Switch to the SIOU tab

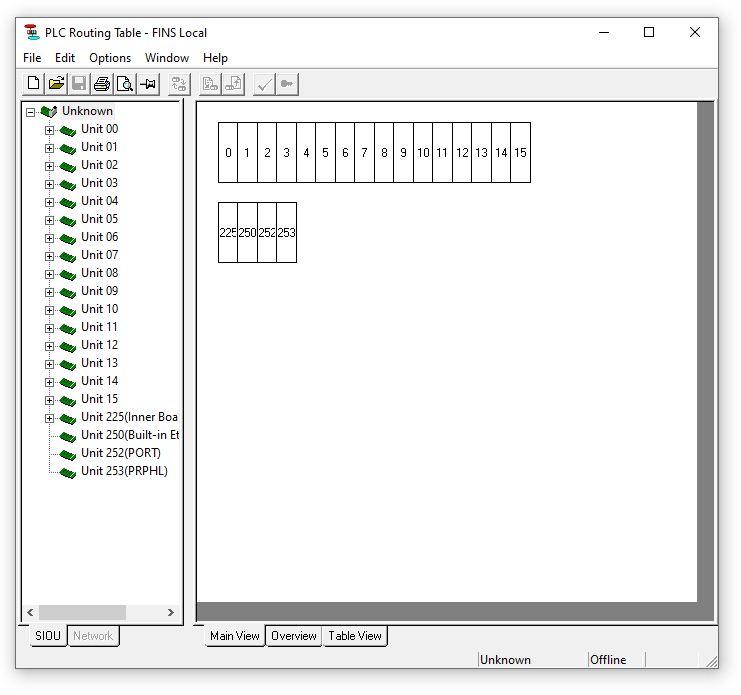[48, 635]
